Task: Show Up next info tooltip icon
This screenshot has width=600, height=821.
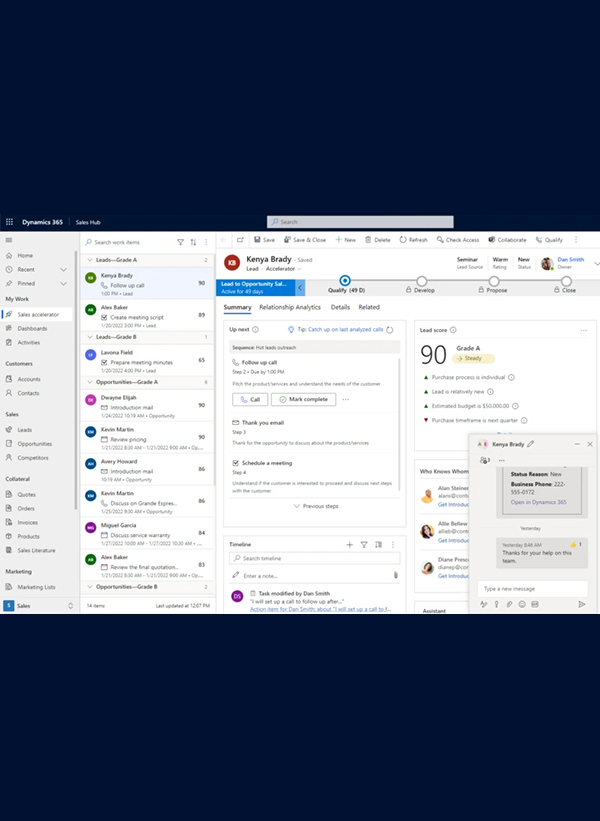Action: pos(255,330)
